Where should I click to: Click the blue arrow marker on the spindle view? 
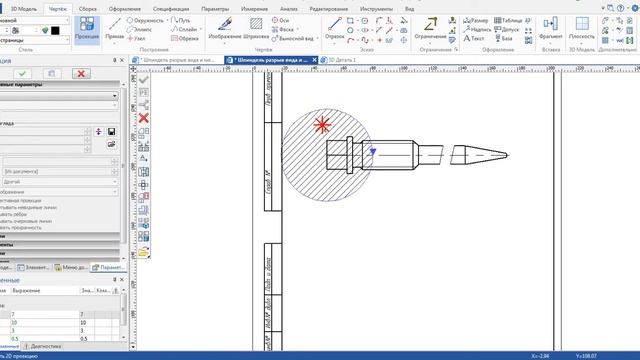pos(373,152)
